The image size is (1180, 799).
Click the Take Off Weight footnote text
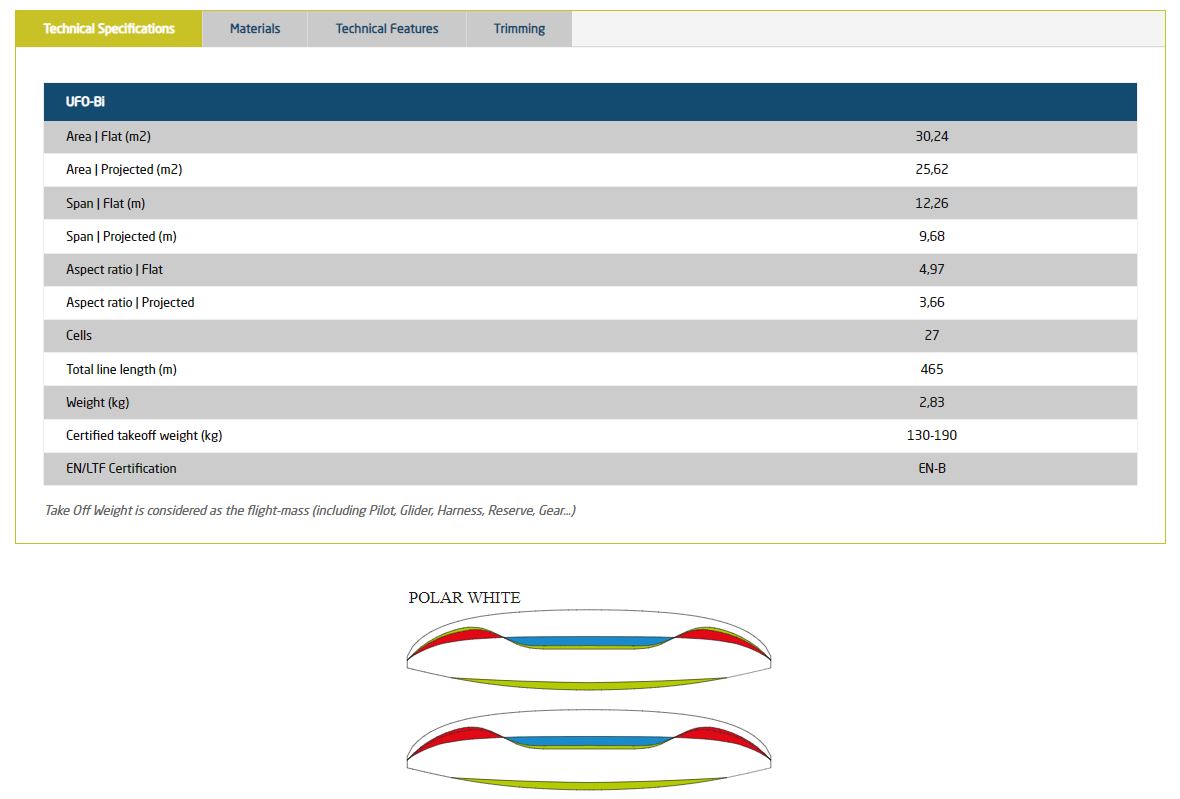pos(310,510)
